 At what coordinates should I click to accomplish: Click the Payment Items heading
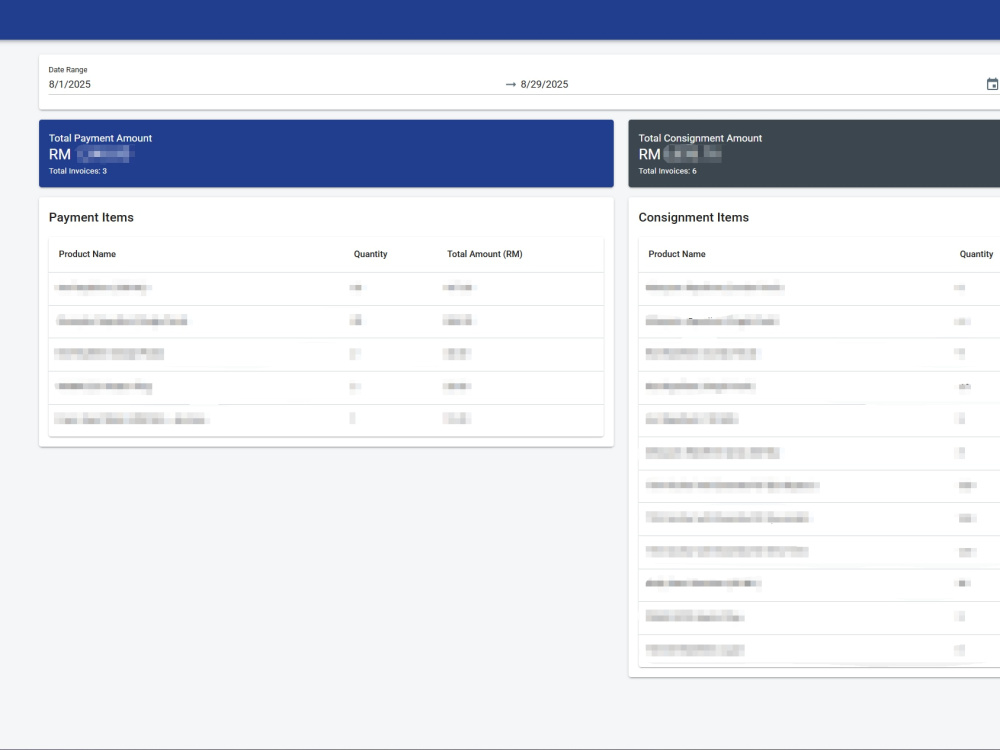[x=91, y=217]
